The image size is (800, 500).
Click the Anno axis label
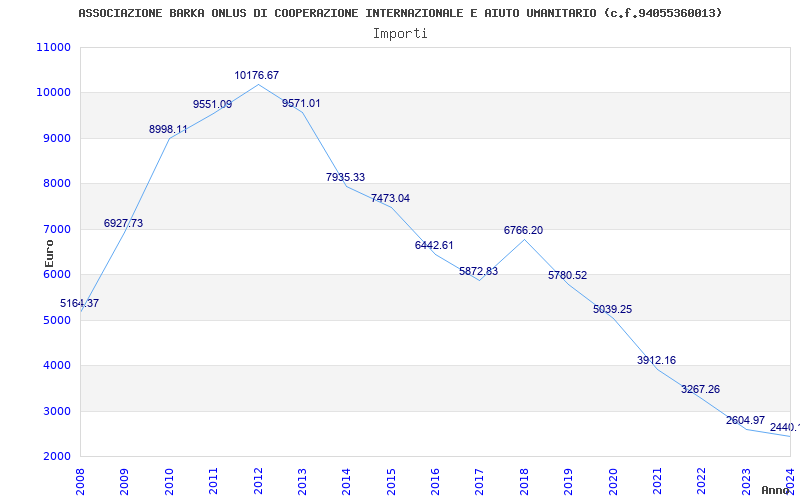776,490
